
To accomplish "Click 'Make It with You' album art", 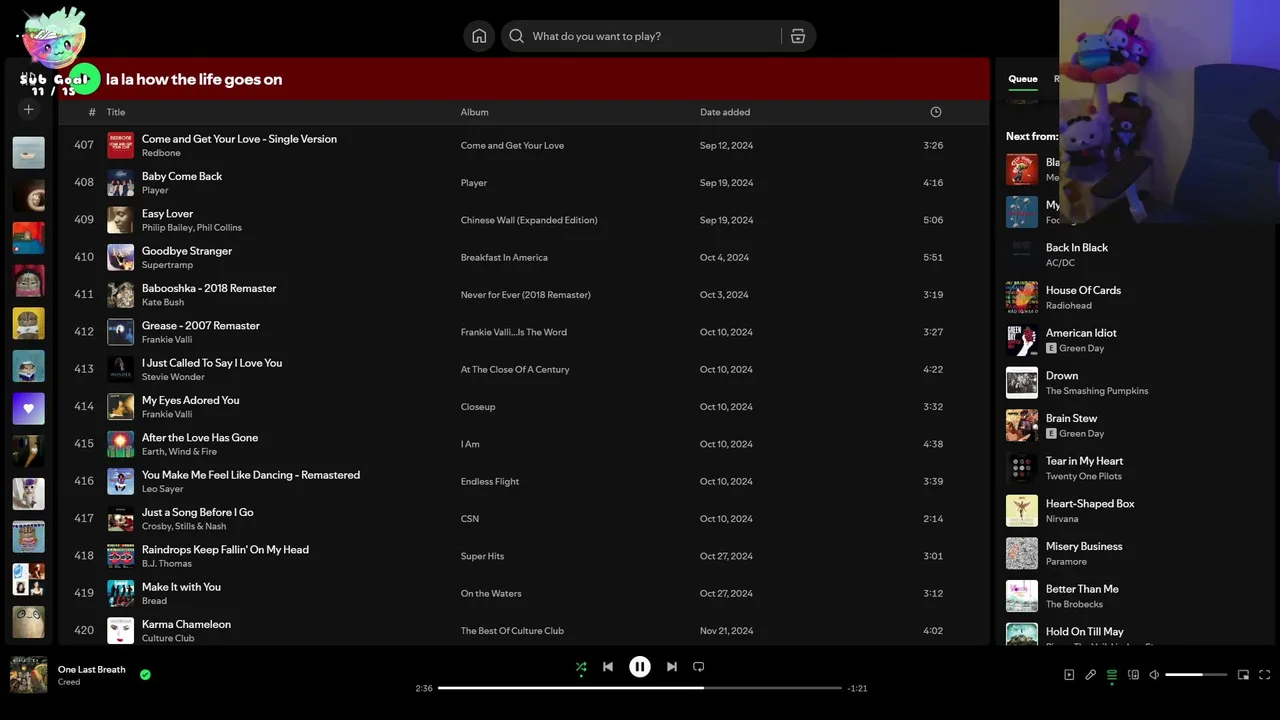I will (x=121, y=593).
